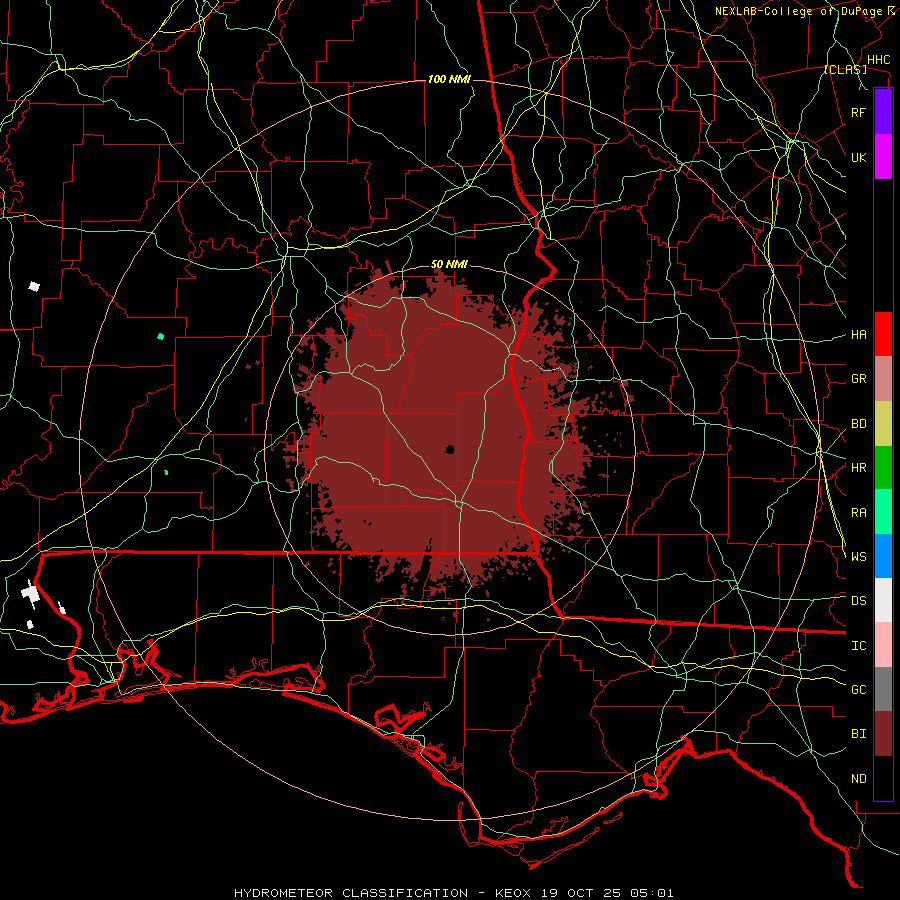900x900 pixels.
Task: Click the 100 NMI range ring label
Action: [x=449, y=79]
